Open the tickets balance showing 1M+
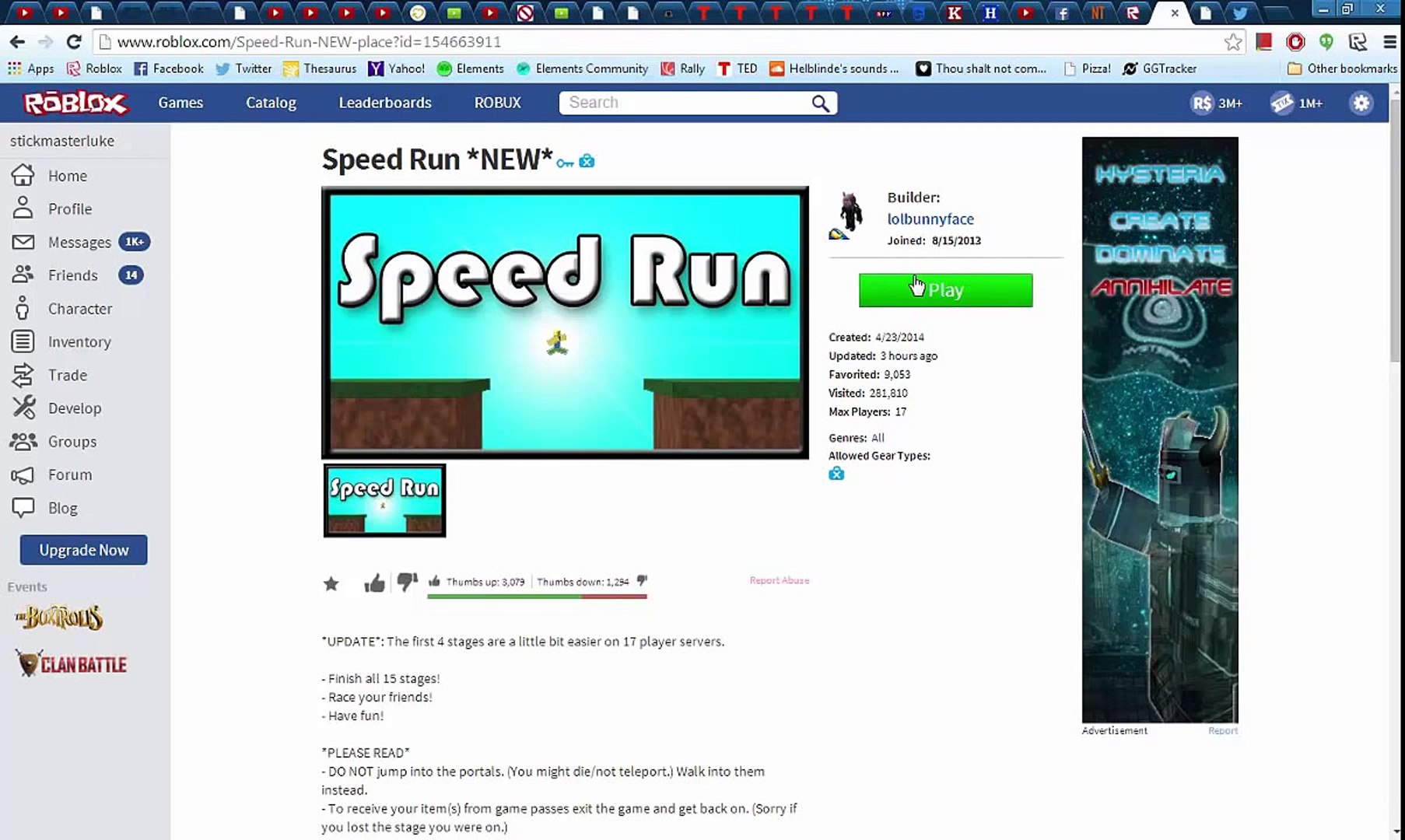Screen dimensions: 1405x840 click(1296, 103)
